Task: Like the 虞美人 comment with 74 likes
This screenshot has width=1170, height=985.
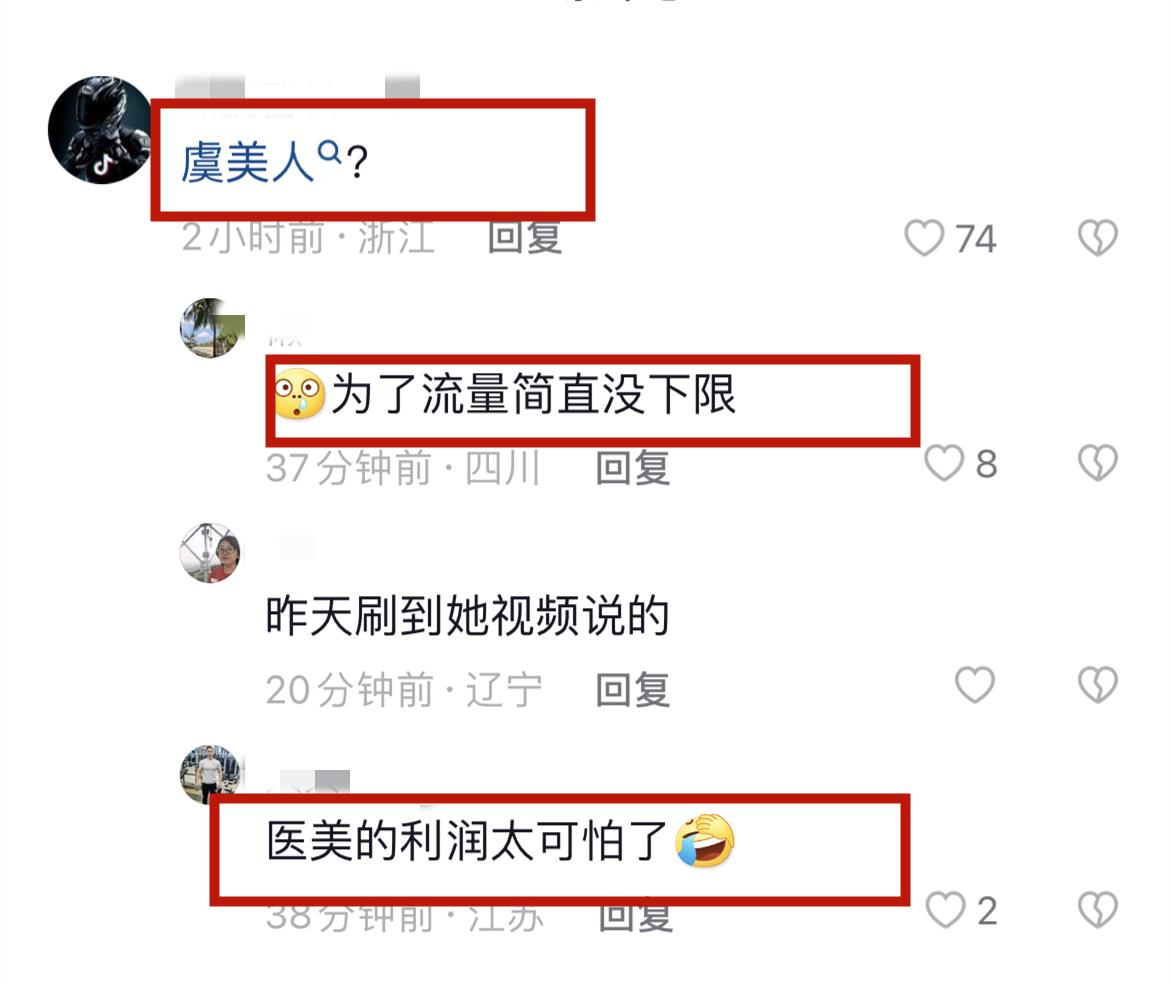Action: pos(924,238)
